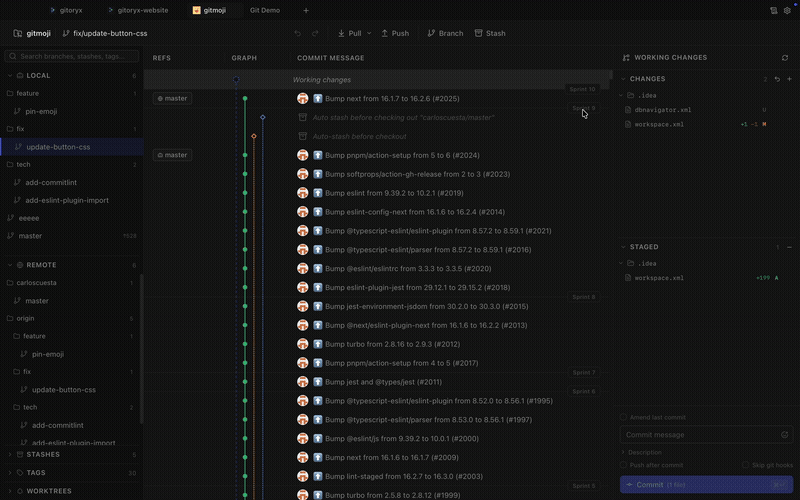800x500 pixels.
Task: Stage all changes with the plus icon
Action: (x=789, y=79)
